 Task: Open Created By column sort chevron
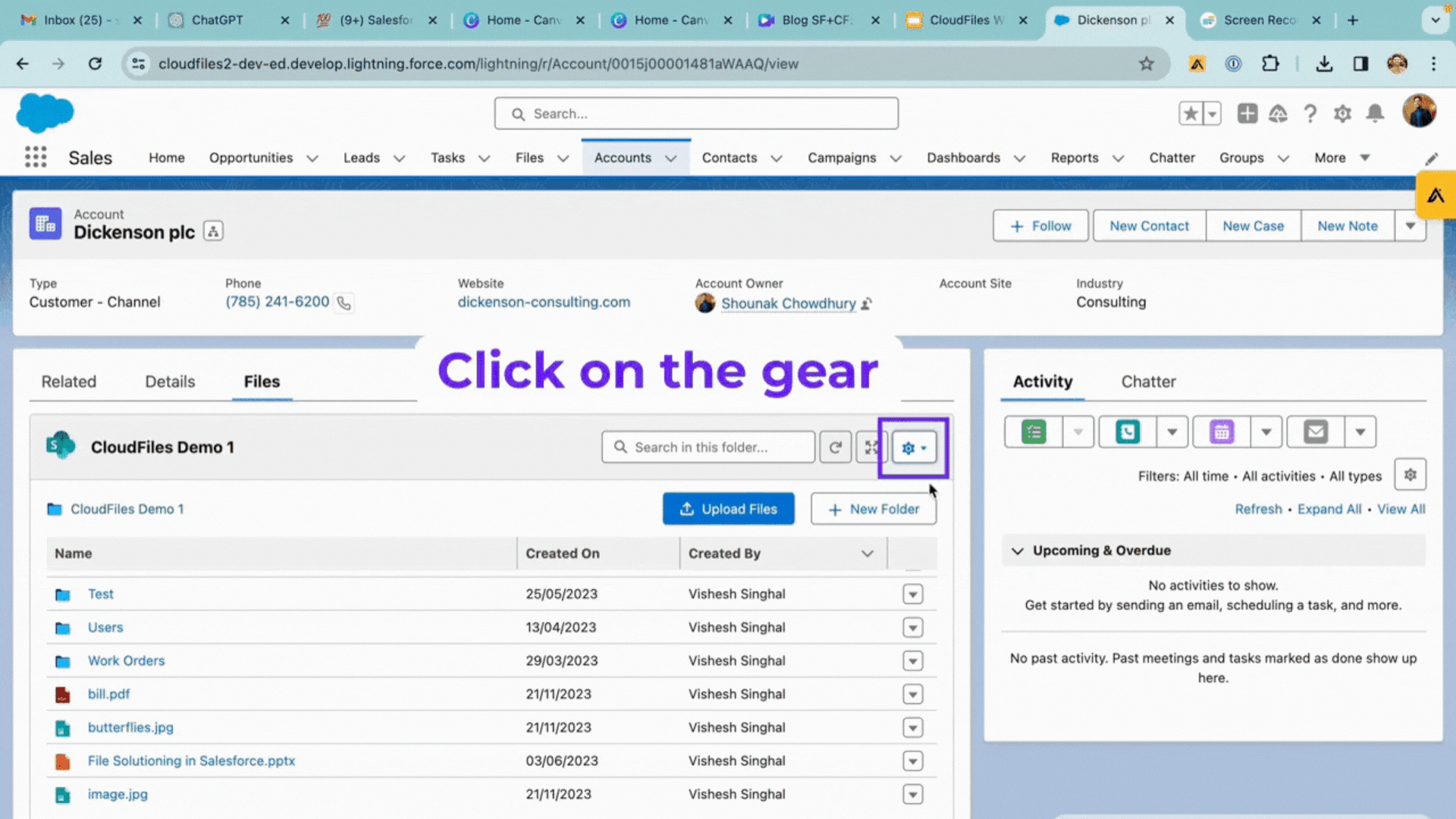(867, 554)
